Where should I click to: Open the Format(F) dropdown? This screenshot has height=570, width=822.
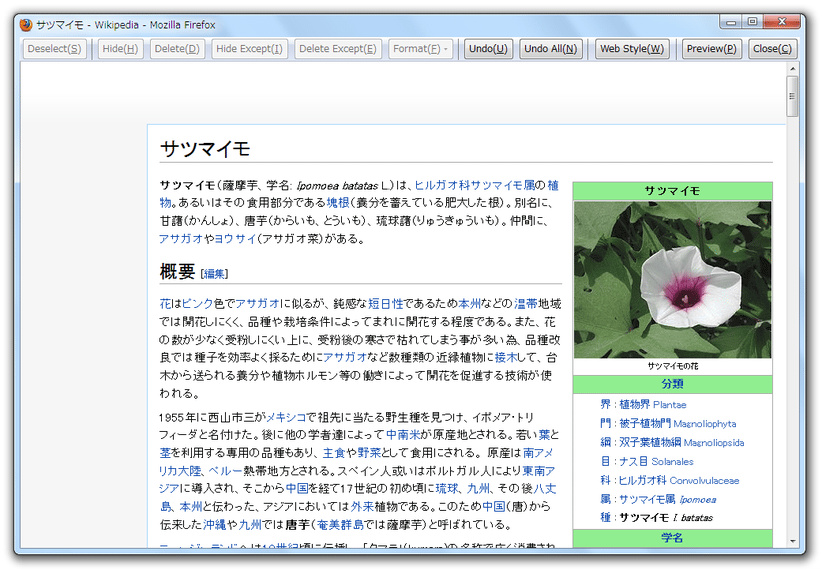(x=420, y=49)
